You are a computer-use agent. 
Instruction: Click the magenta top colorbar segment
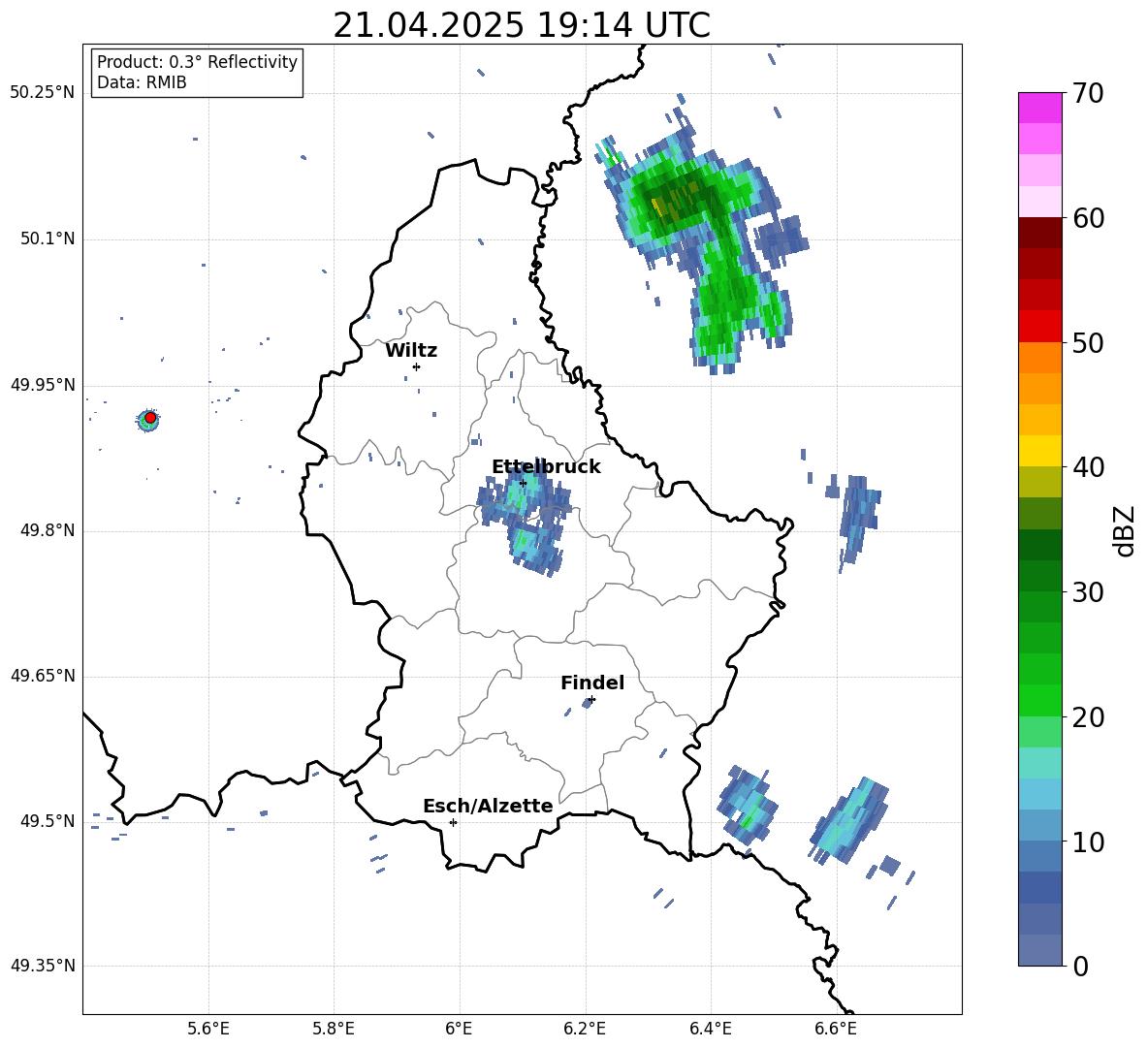1040,109
